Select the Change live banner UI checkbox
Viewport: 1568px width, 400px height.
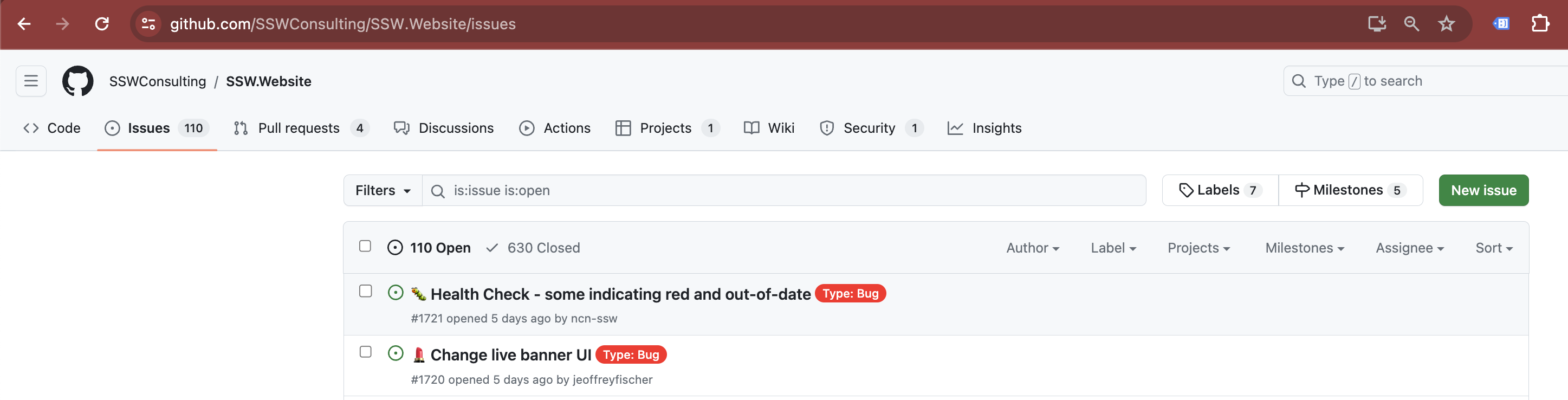click(x=365, y=352)
